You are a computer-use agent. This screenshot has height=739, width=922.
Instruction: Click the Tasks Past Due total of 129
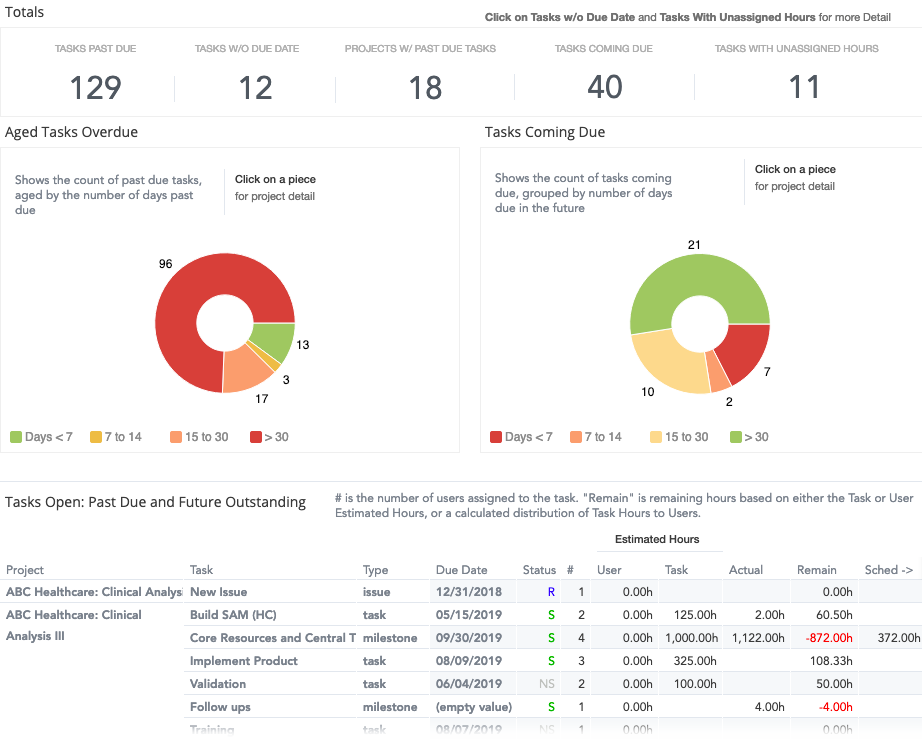coord(96,88)
